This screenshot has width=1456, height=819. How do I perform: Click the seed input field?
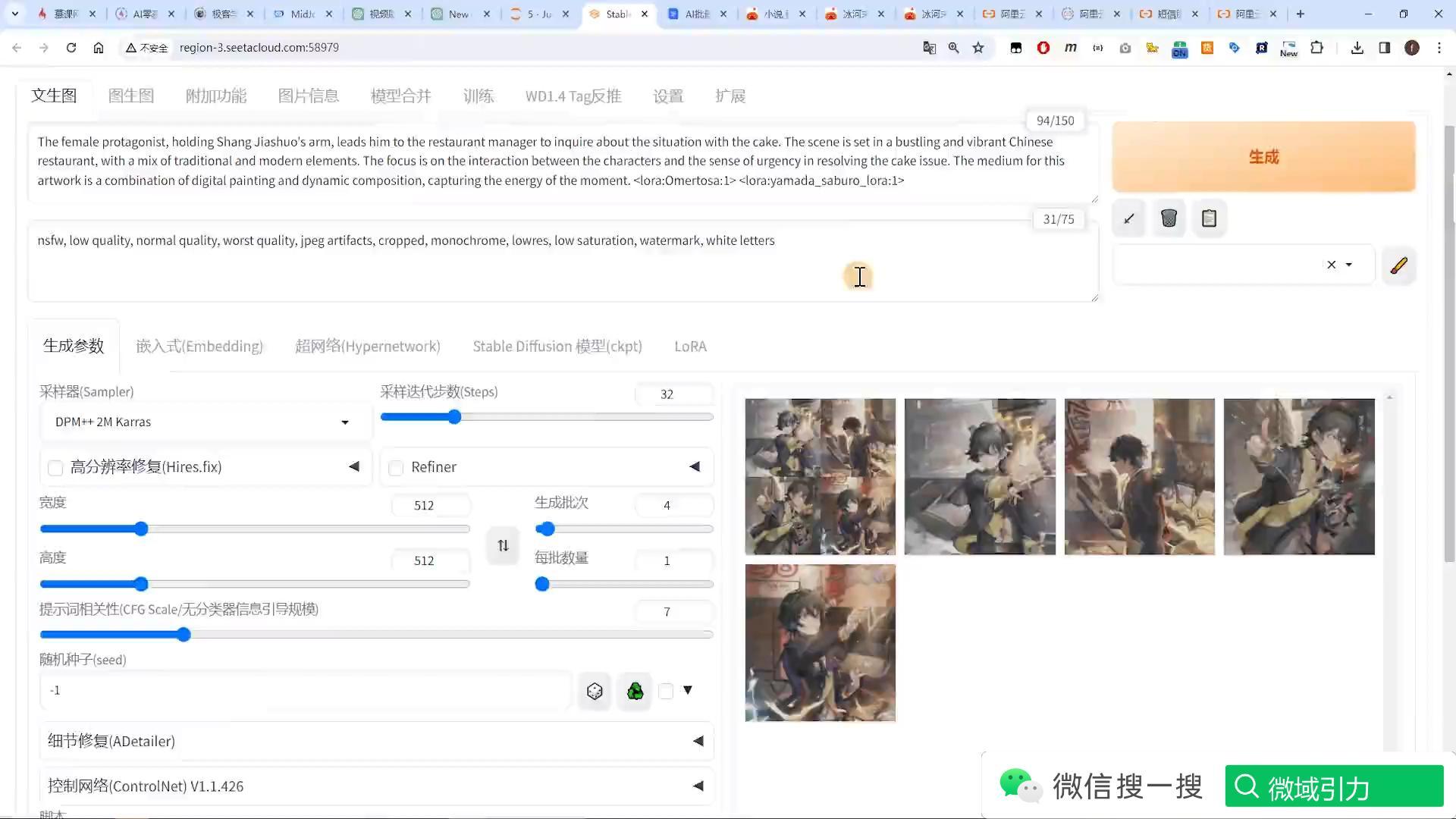(305, 691)
